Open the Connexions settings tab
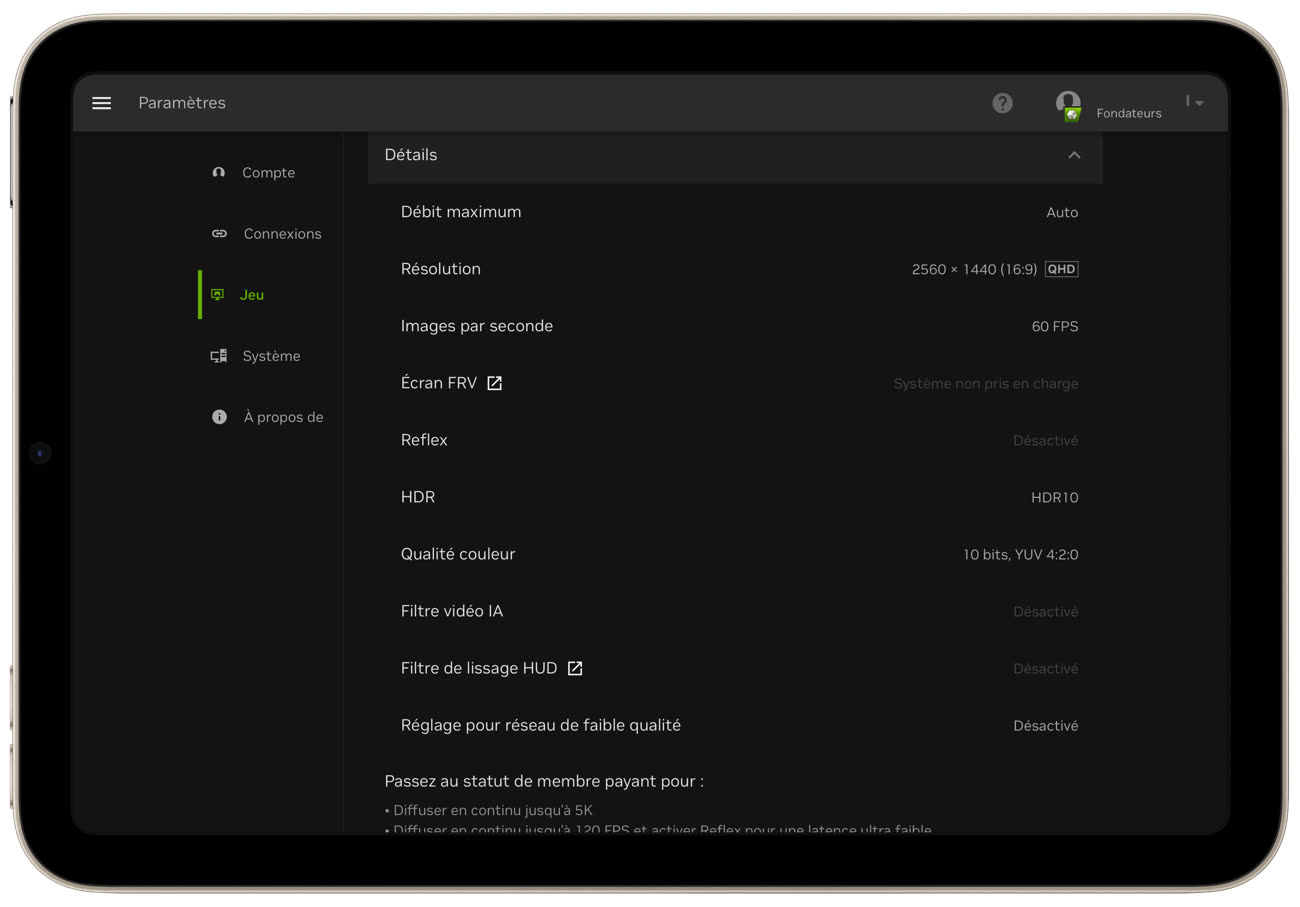Viewport: 1300px width, 907px height. click(282, 234)
